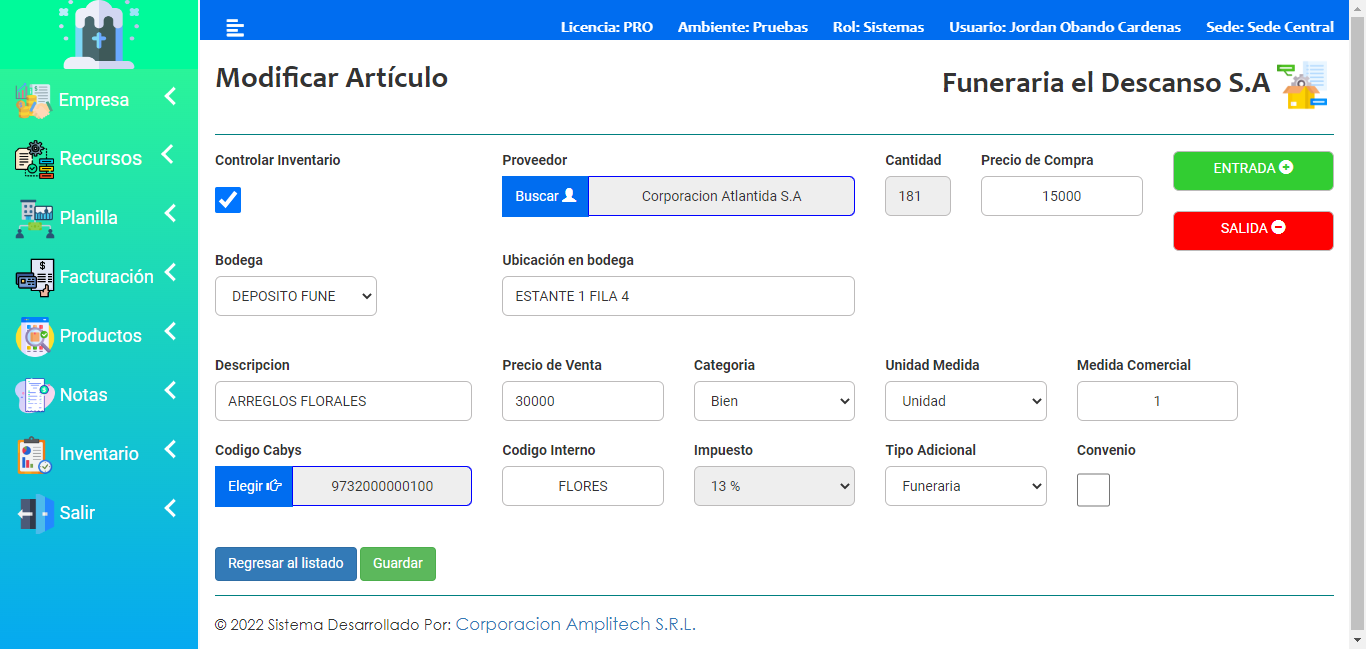The image size is (1366, 649).
Task: Click the hamburger menu icon in top bar
Action: [x=235, y=27]
